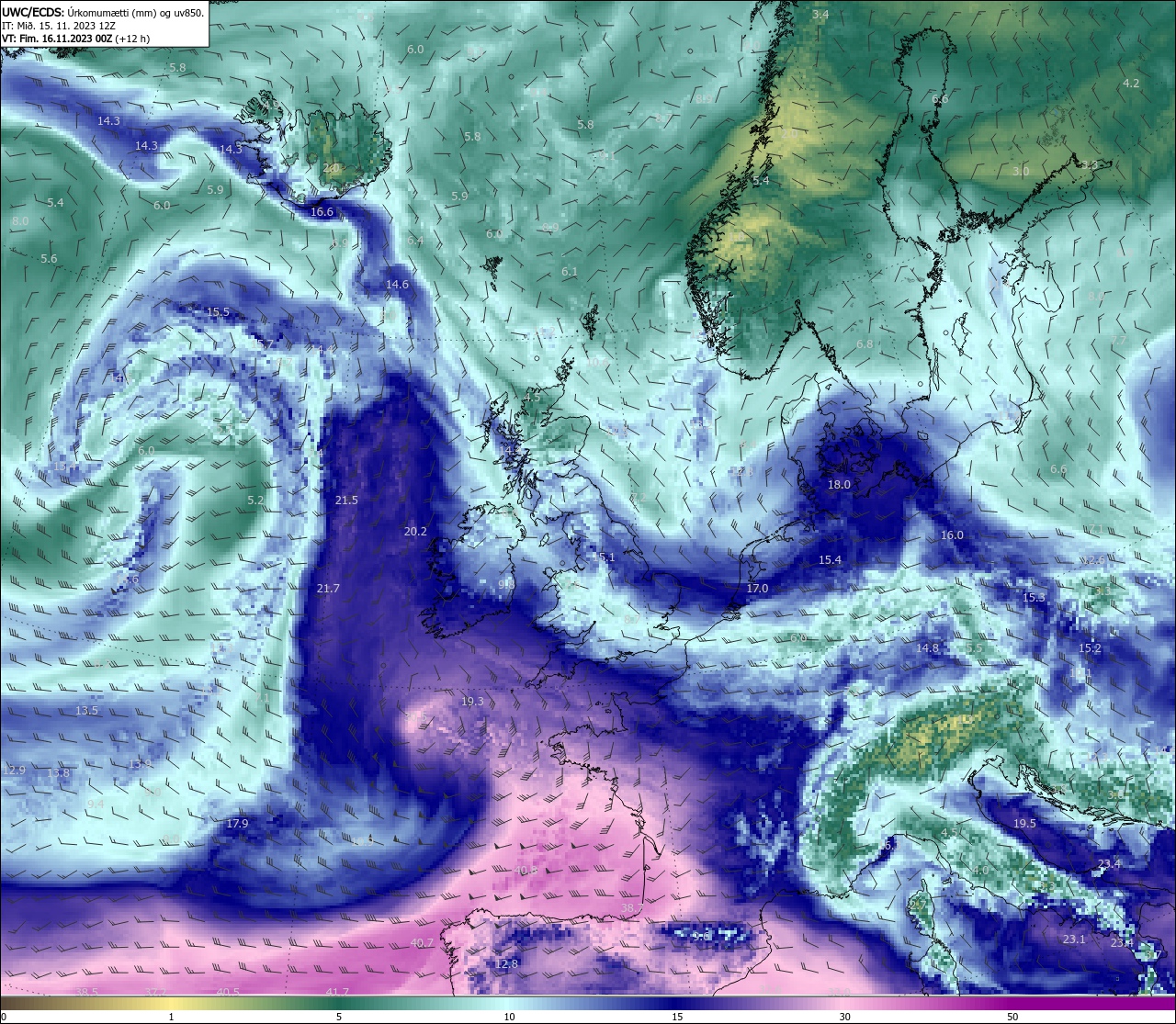Select the 41.7 value label

pyautogui.click(x=337, y=991)
